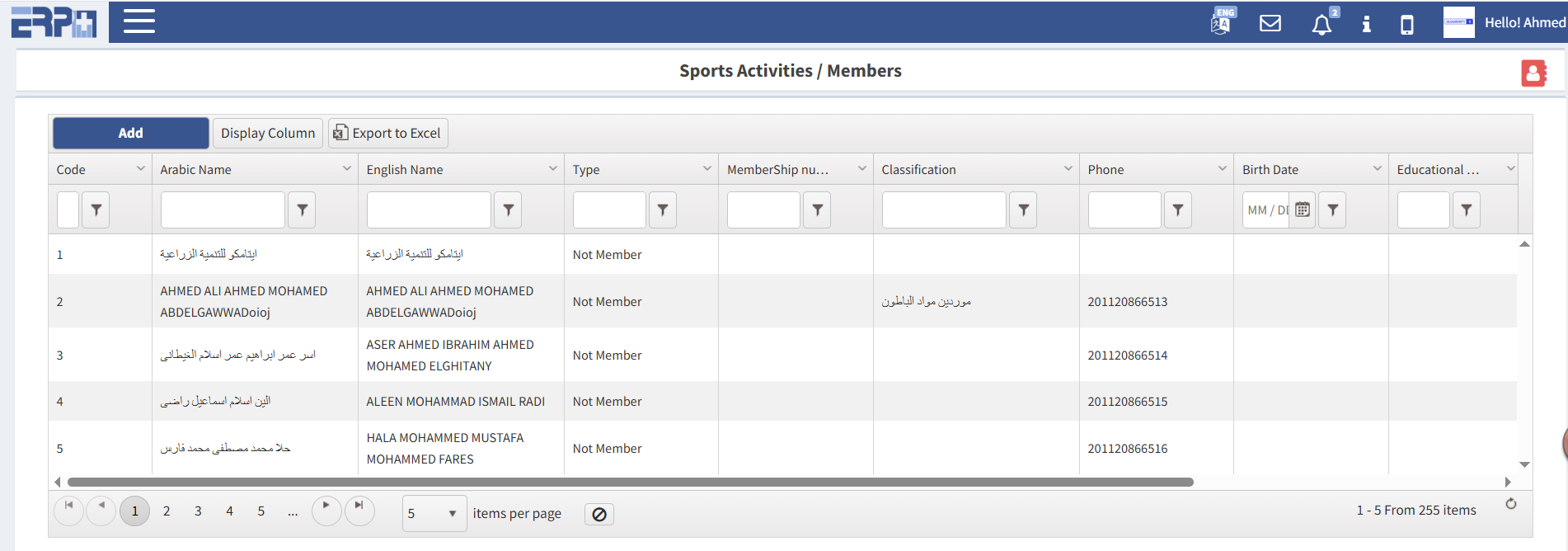
Task: Click the red contacts icon
Action: 1533,73
